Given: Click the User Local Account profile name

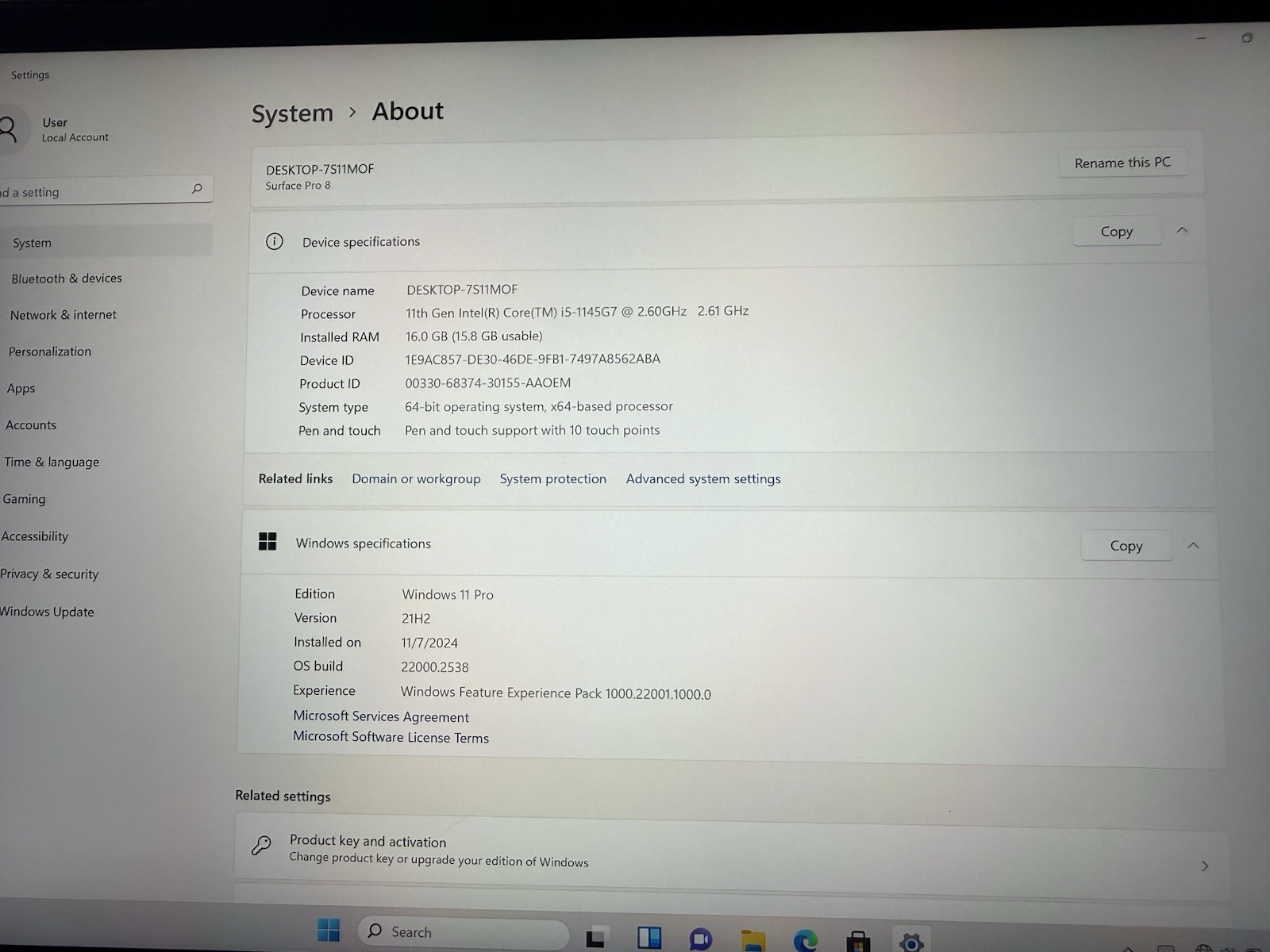Looking at the screenshot, I should (75, 129).
